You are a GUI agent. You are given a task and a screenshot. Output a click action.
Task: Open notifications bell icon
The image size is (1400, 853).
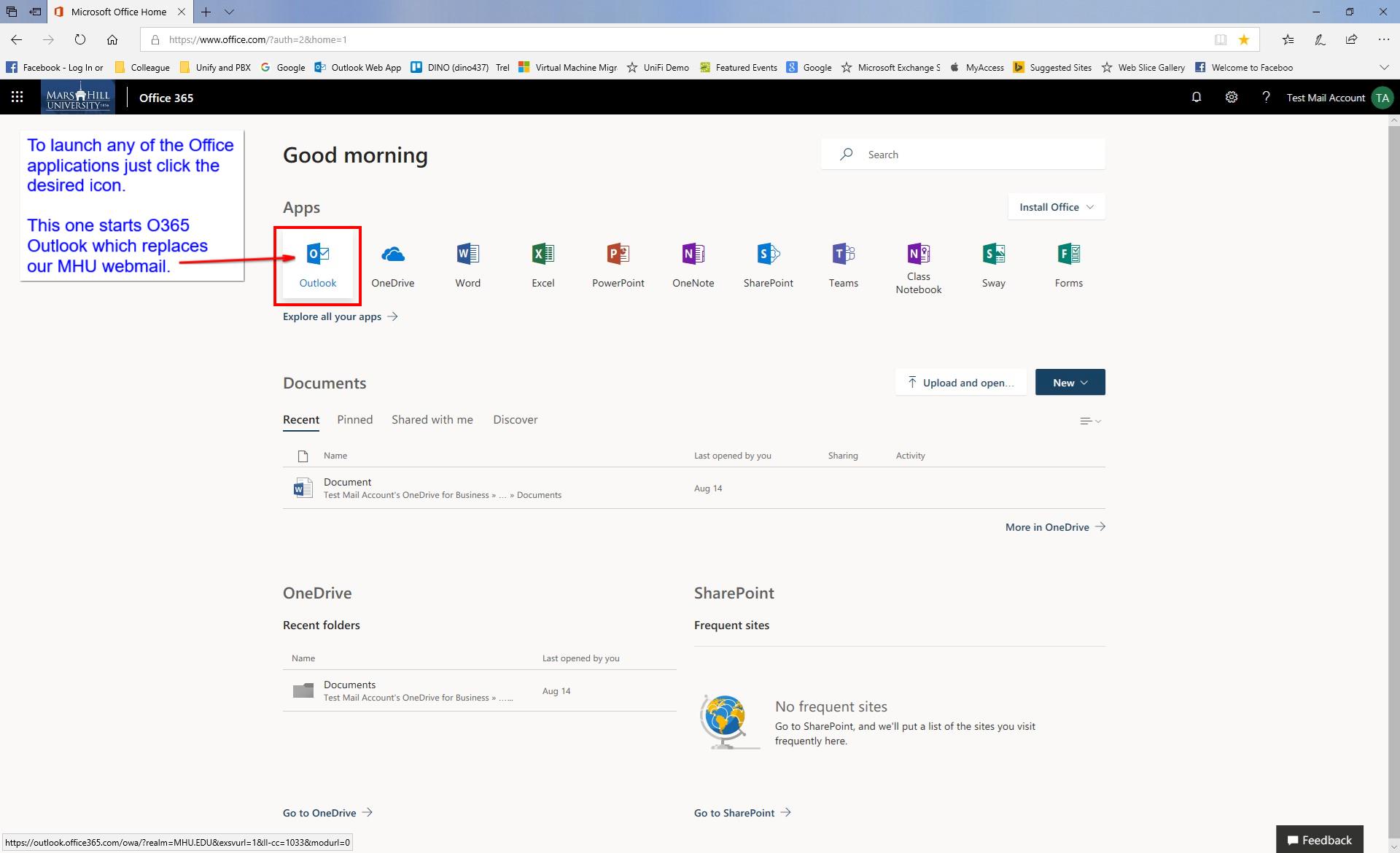[x=1196, y=97]
